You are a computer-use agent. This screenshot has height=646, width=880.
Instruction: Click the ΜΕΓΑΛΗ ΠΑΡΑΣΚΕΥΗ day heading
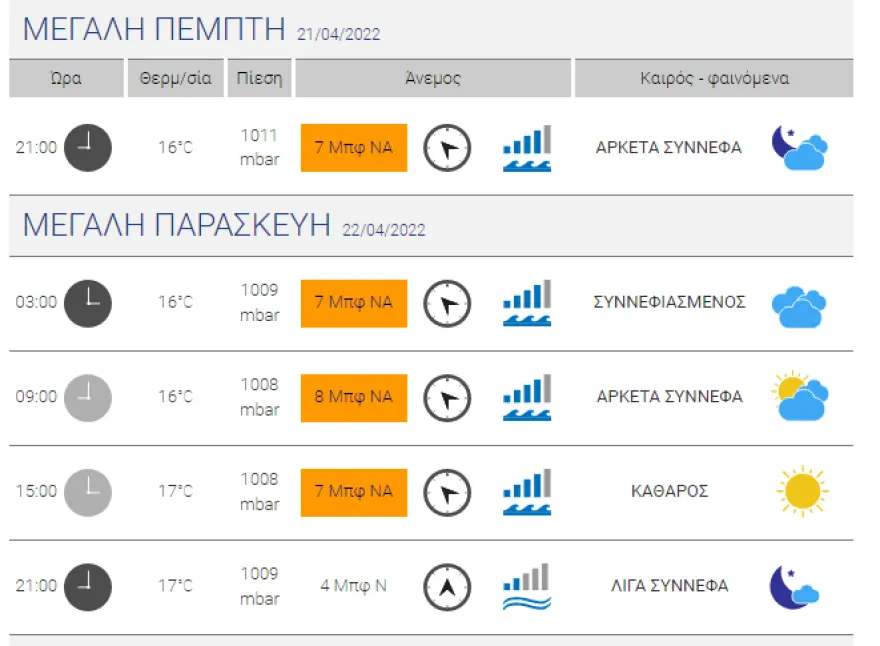pos(177,226)
